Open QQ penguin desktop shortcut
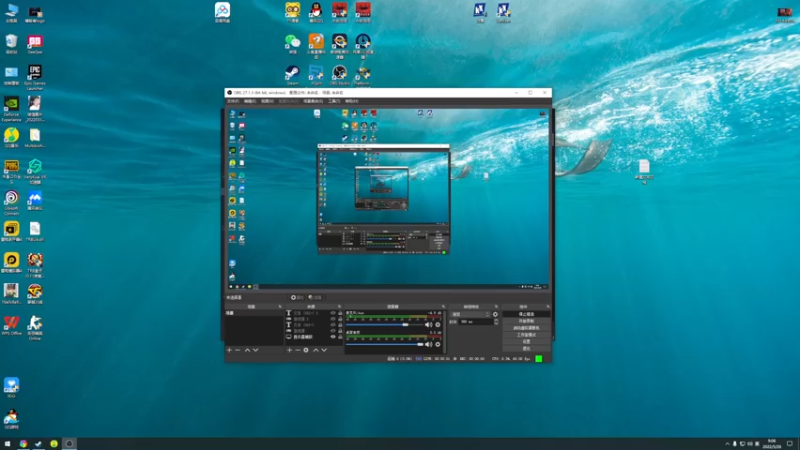Screen dimensions: 800x450 tap(316, 12)
